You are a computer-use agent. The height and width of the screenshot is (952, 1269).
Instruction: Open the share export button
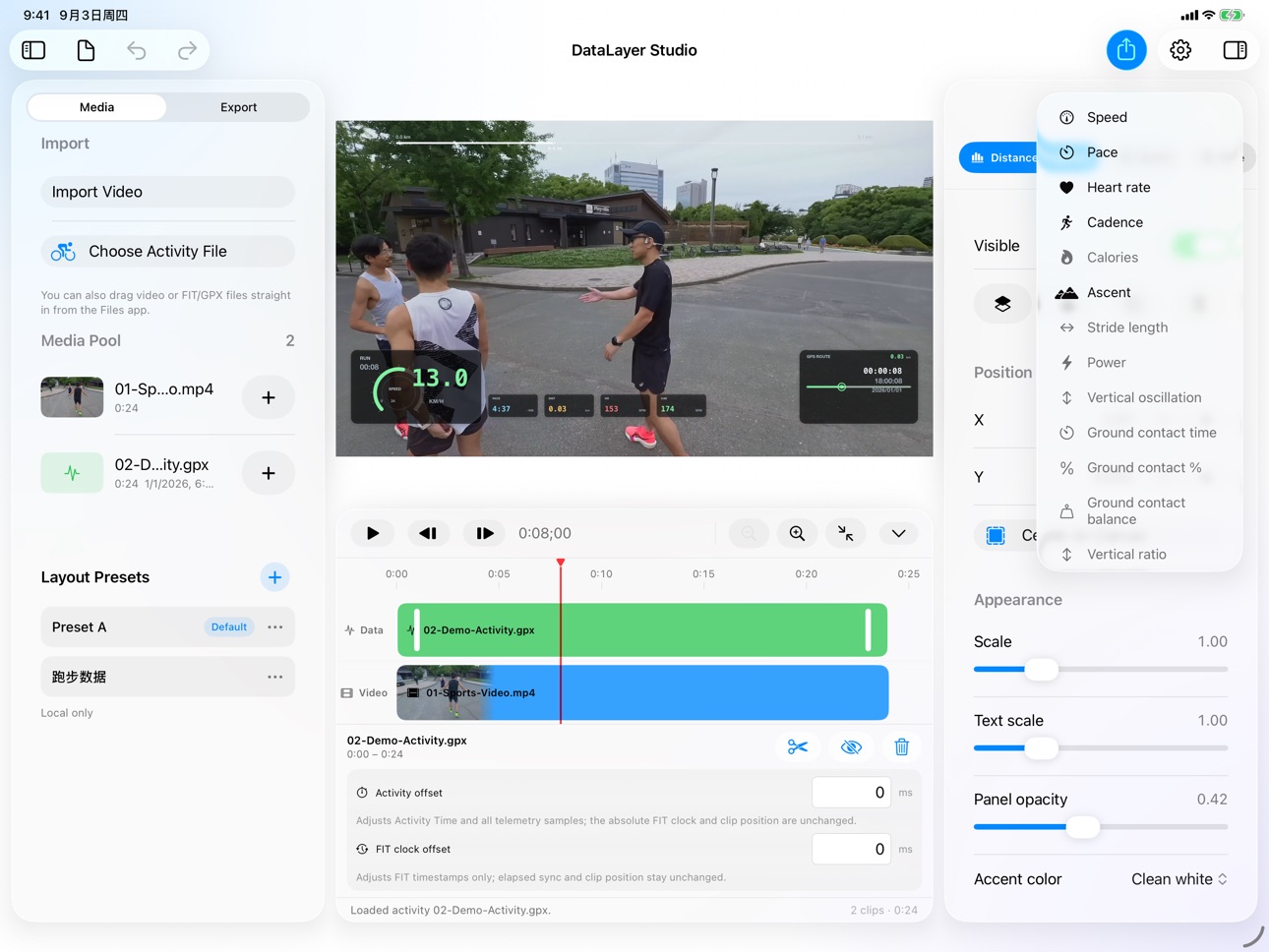point(1126,50)
